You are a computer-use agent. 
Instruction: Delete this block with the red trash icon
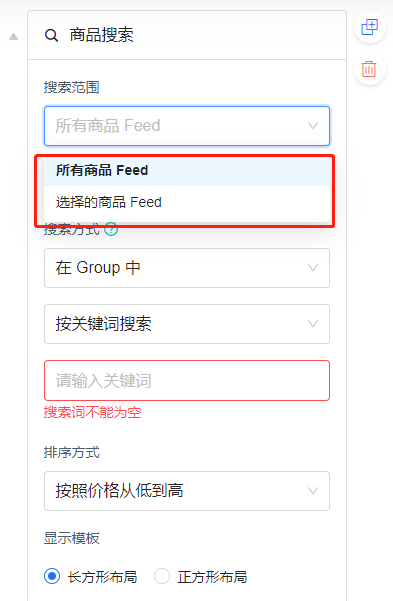point(370,69)
